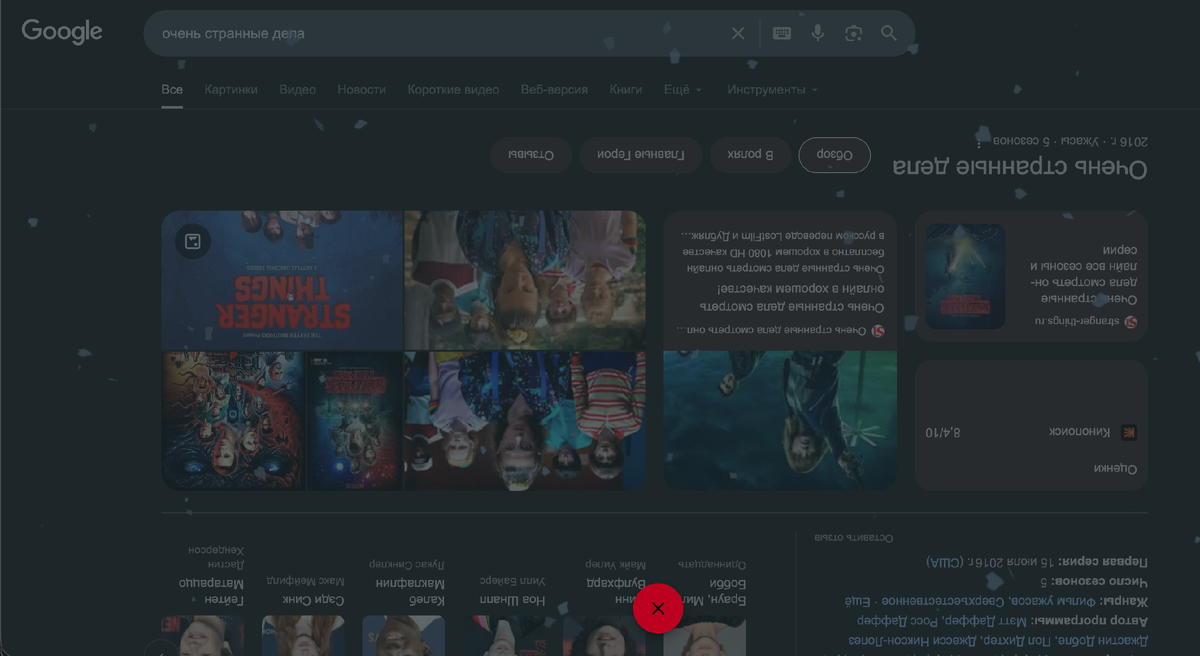Expand the Ещё dropdown in the search tabs
This screenshot has height=656, width=1200.
point(683,89)
